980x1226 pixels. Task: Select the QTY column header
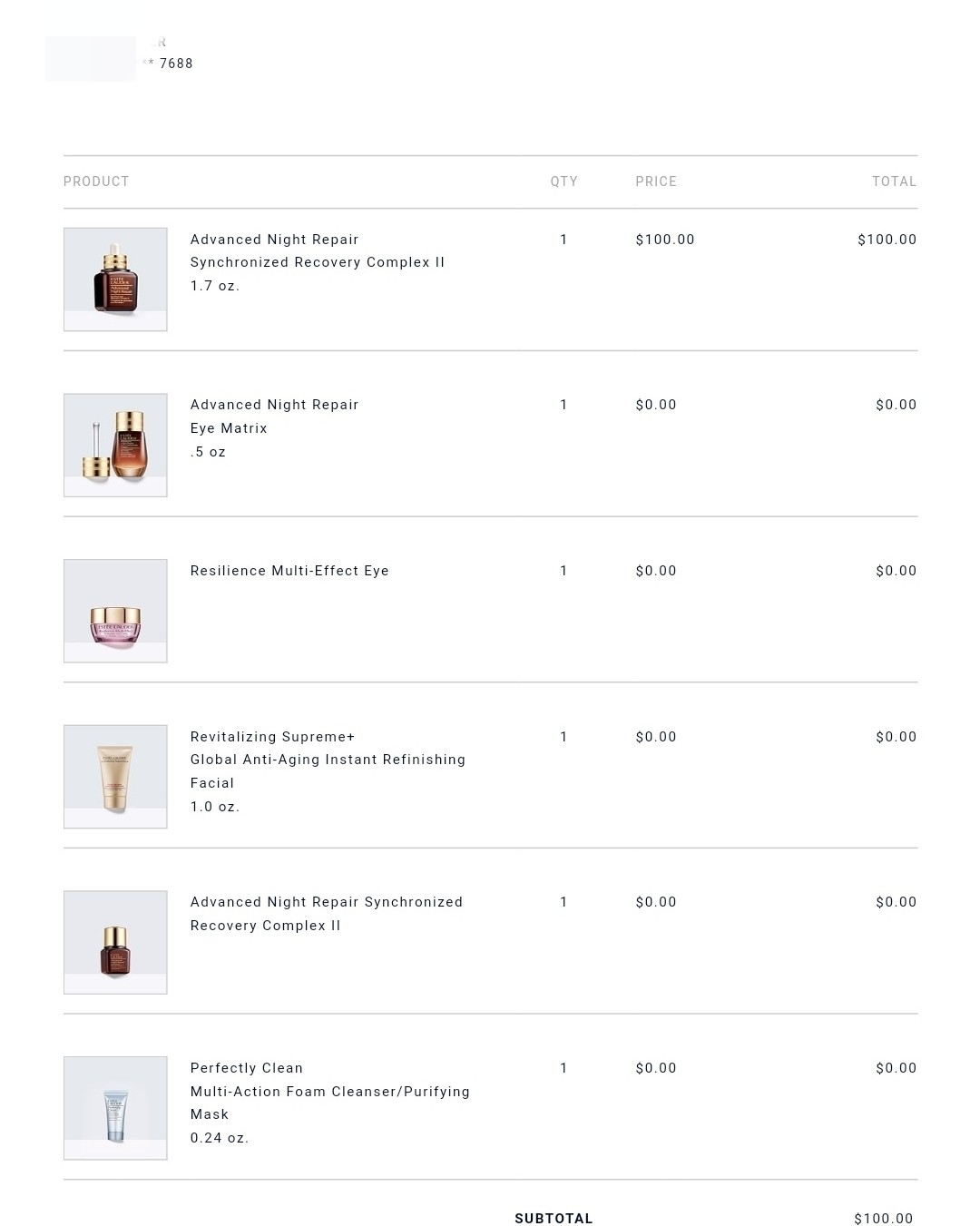(x=563, y=181)
